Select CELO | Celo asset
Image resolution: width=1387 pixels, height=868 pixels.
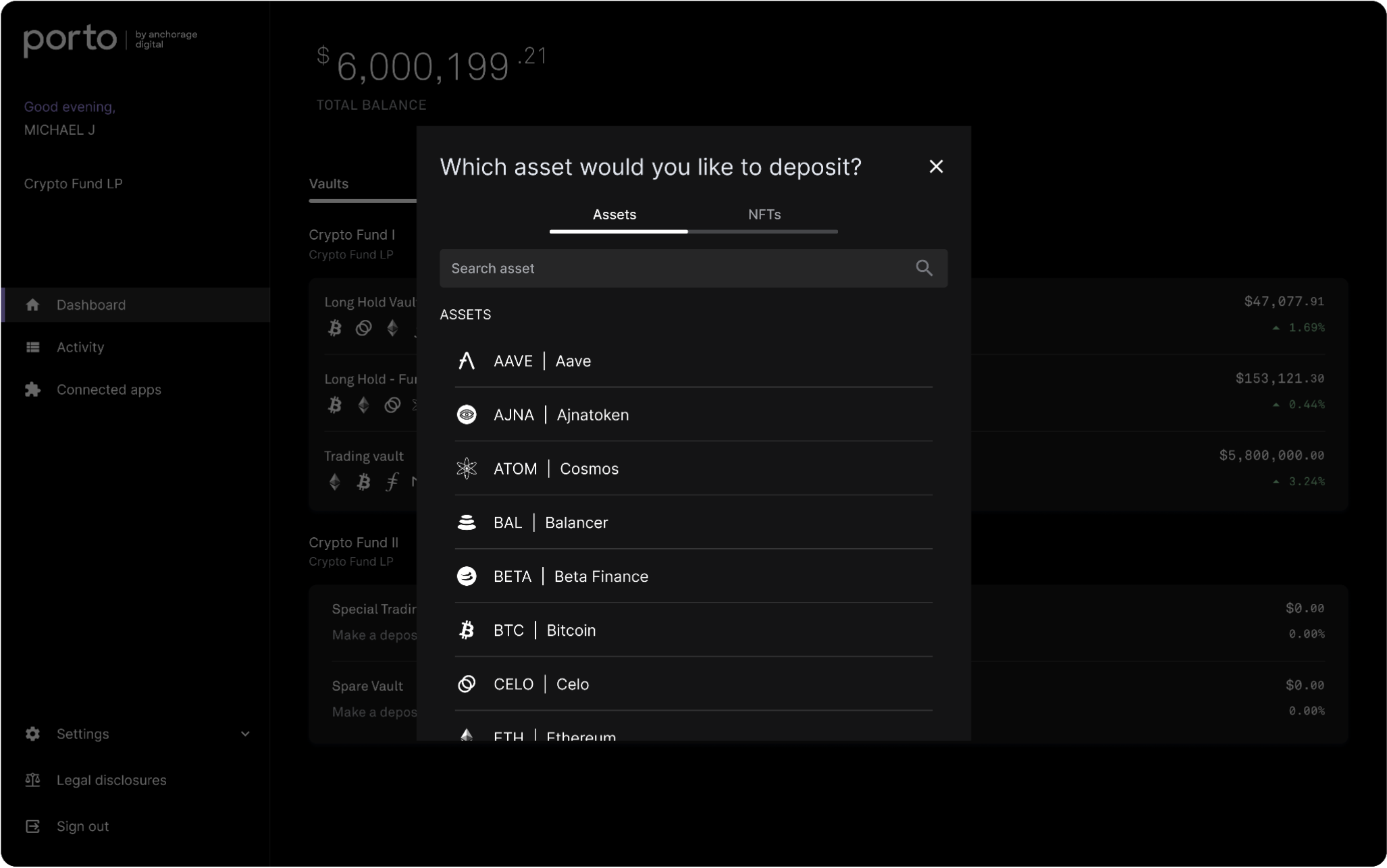(693, 684)
